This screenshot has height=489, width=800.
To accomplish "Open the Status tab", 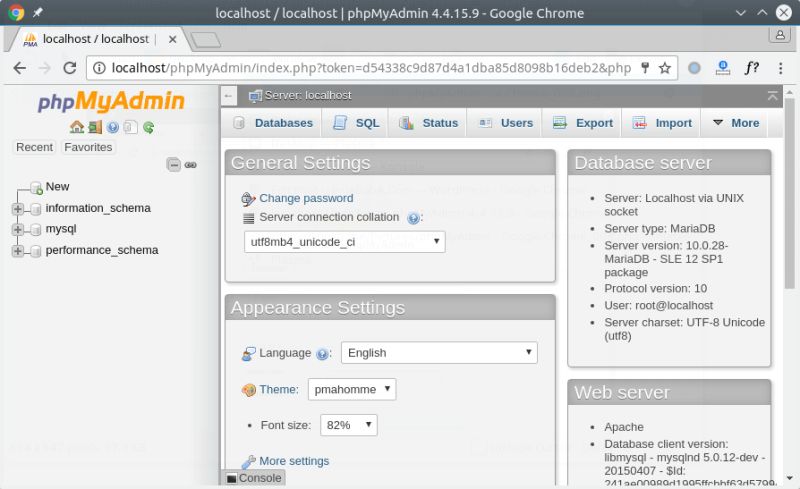I will click(428, 123).
